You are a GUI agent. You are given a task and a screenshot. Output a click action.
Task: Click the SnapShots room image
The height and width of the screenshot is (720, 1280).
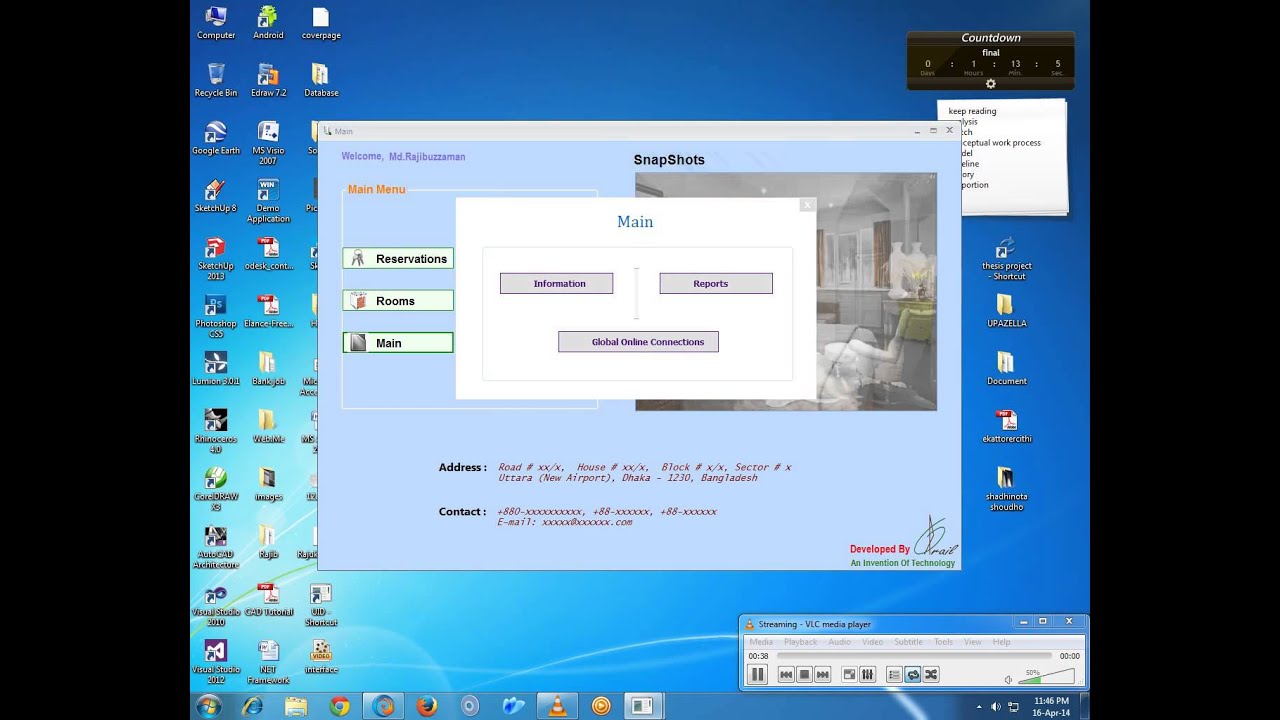click(786, 291)
